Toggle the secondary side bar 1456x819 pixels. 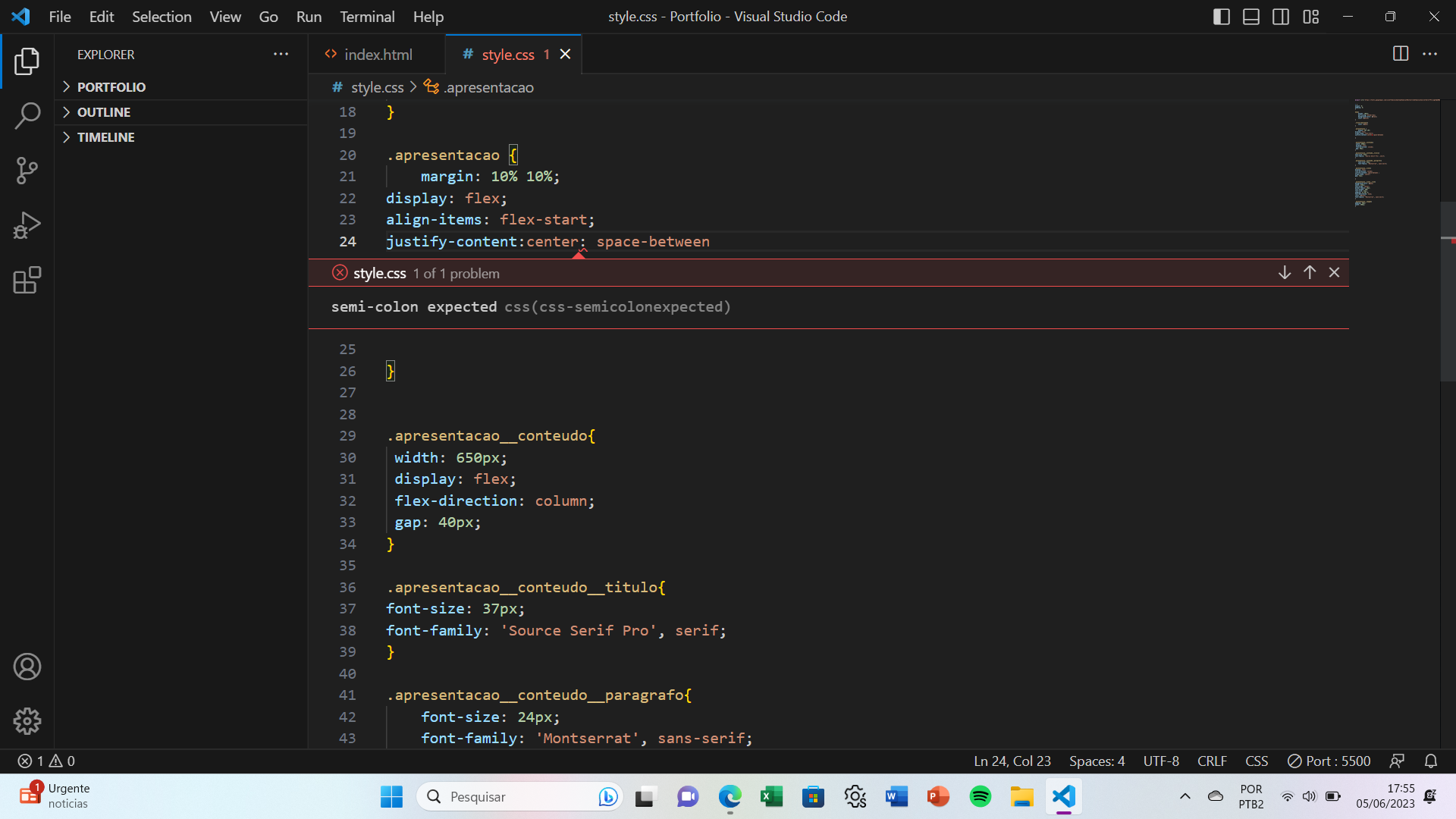1281,17
